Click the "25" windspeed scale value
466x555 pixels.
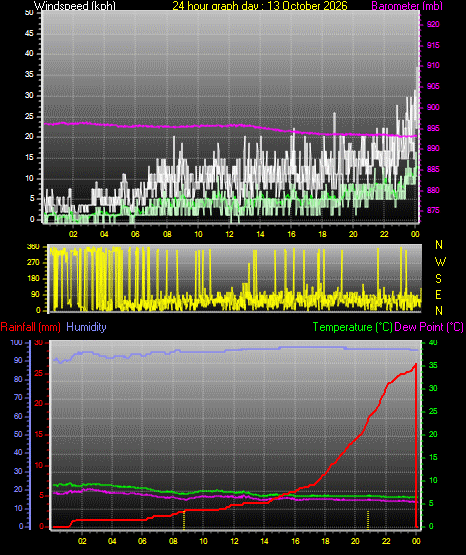29,116
